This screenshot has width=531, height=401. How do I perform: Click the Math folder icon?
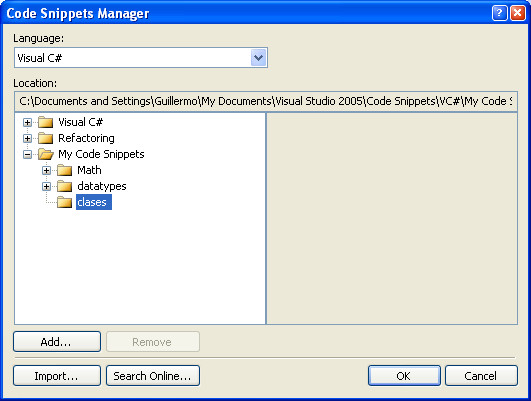point(64,170)
